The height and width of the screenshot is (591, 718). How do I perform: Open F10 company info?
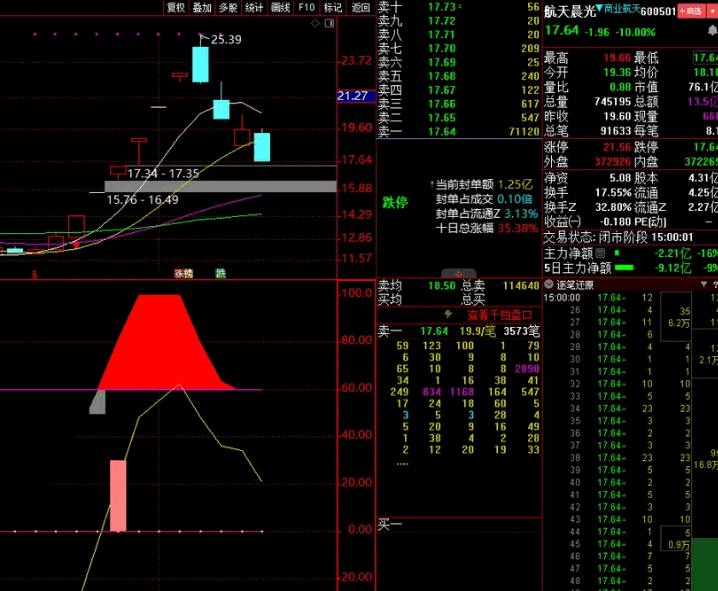[x=306, y=7]
